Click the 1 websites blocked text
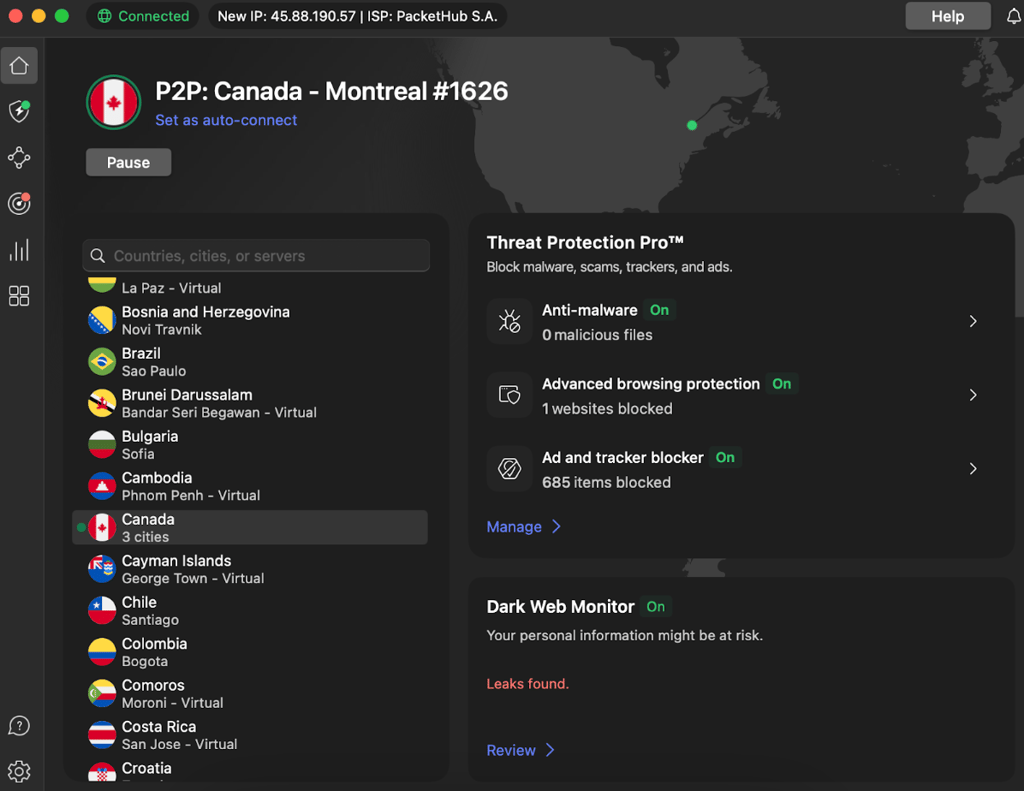The height and width of the screenshot is (791, 1024). coord(607,408)
